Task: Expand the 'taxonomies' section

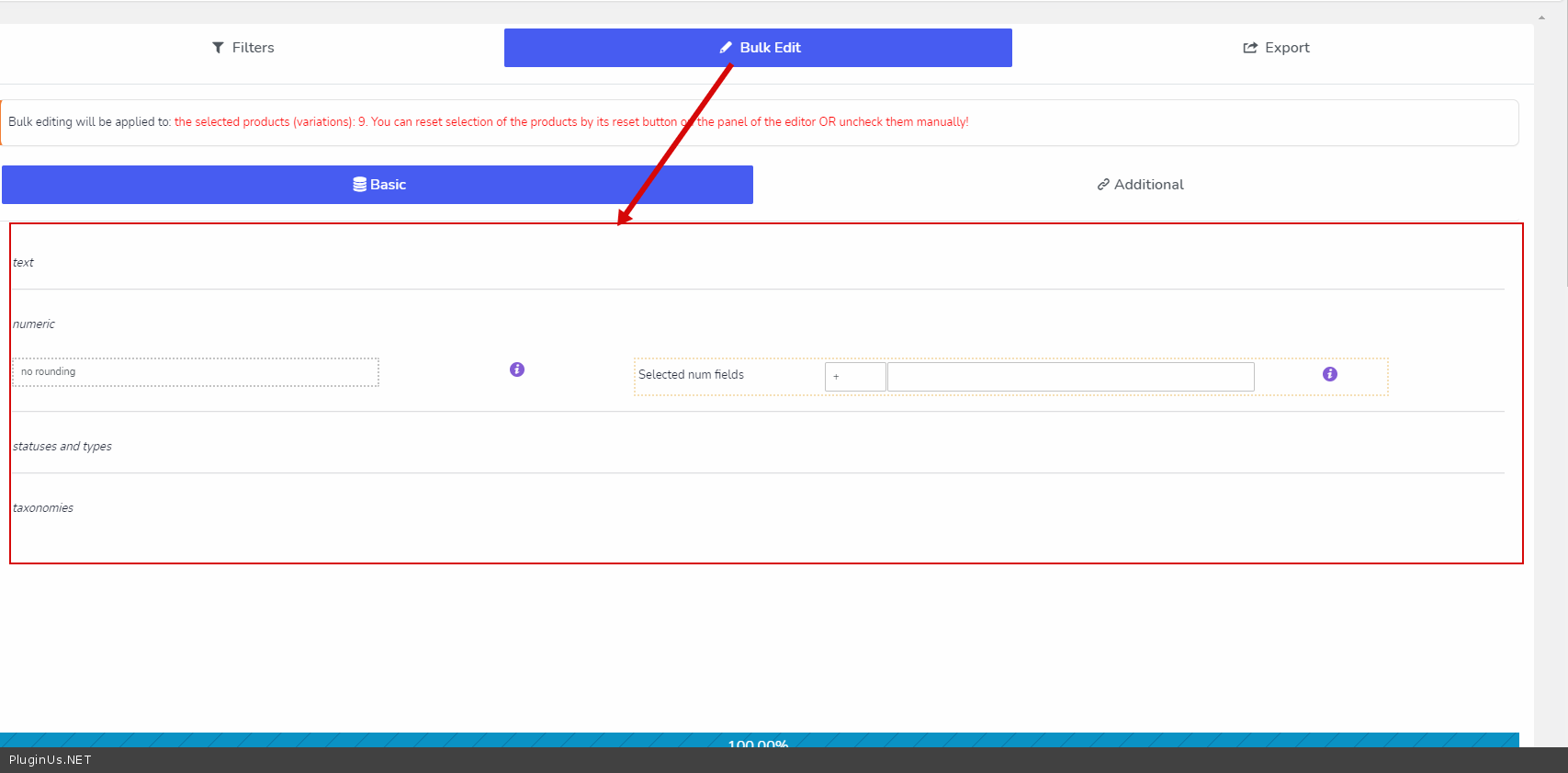Action: point(43,508)
